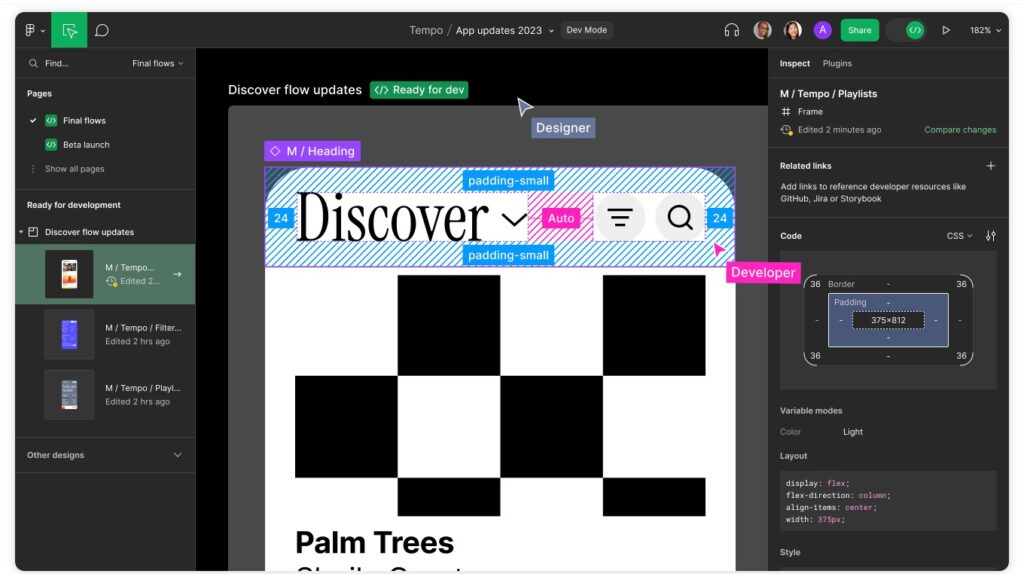Click the arrow on M / Tempo... row
The height and width of the screenshot is (574, 1024).
click(x=177, y=274)
